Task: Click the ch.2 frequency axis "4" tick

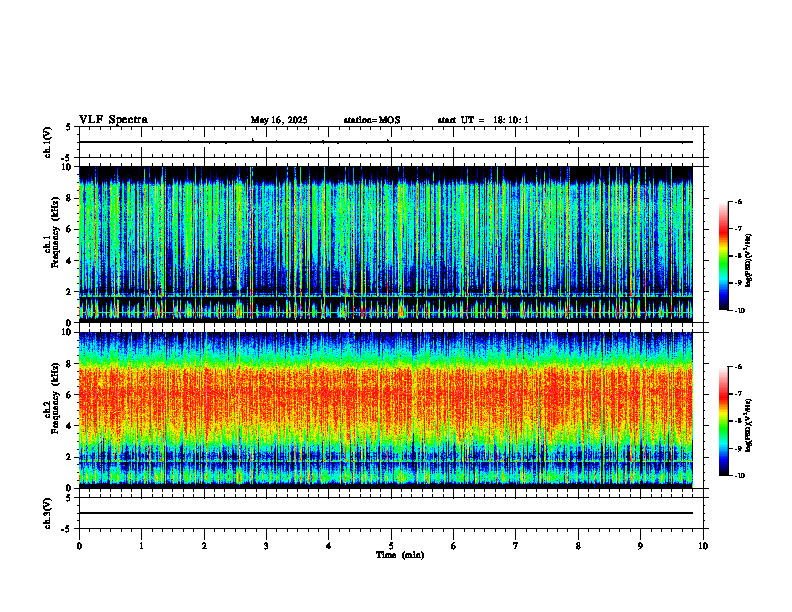Action: [70, 426]
